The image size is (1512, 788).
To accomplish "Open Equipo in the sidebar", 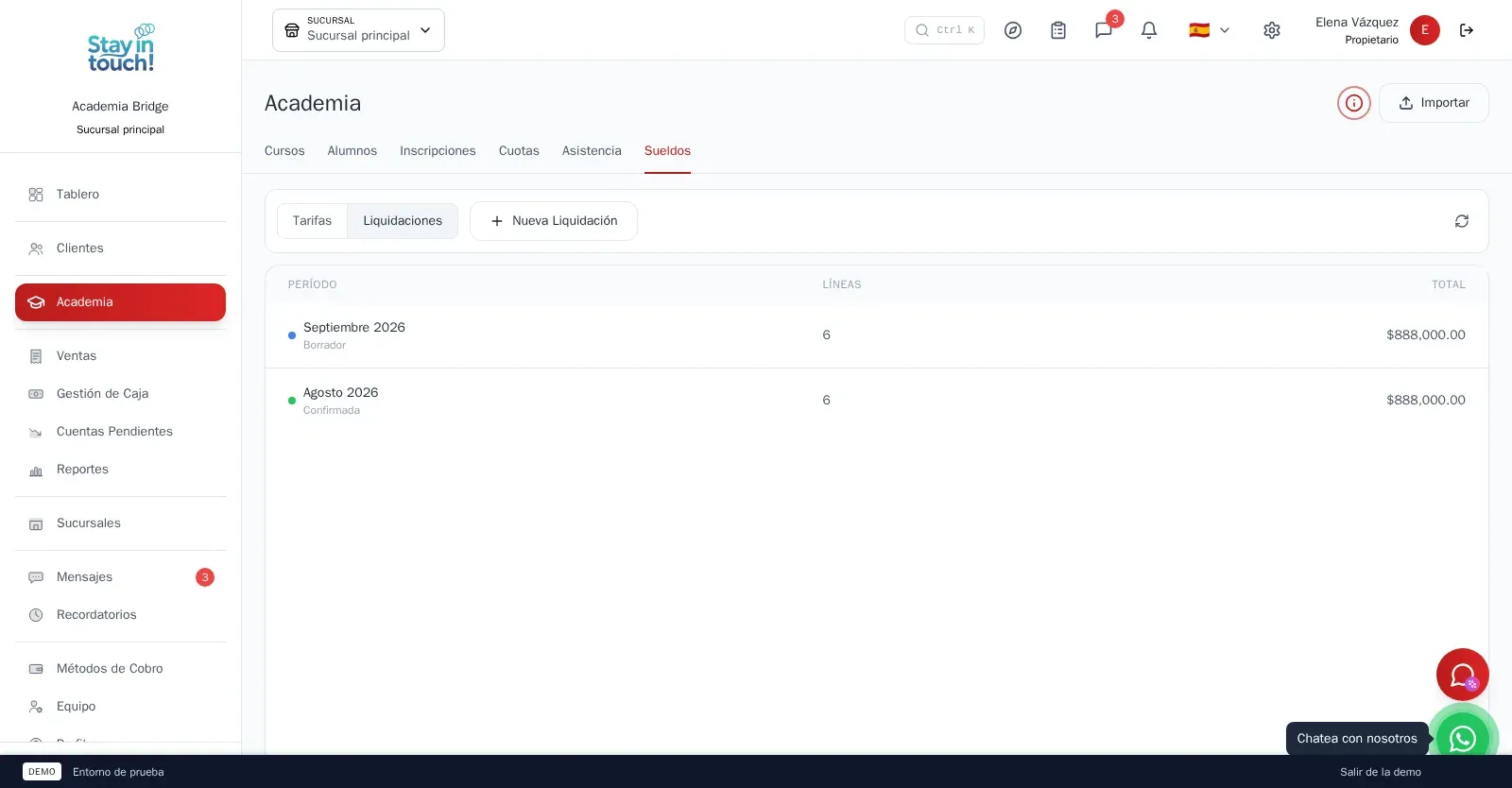I will pos(120,707).
